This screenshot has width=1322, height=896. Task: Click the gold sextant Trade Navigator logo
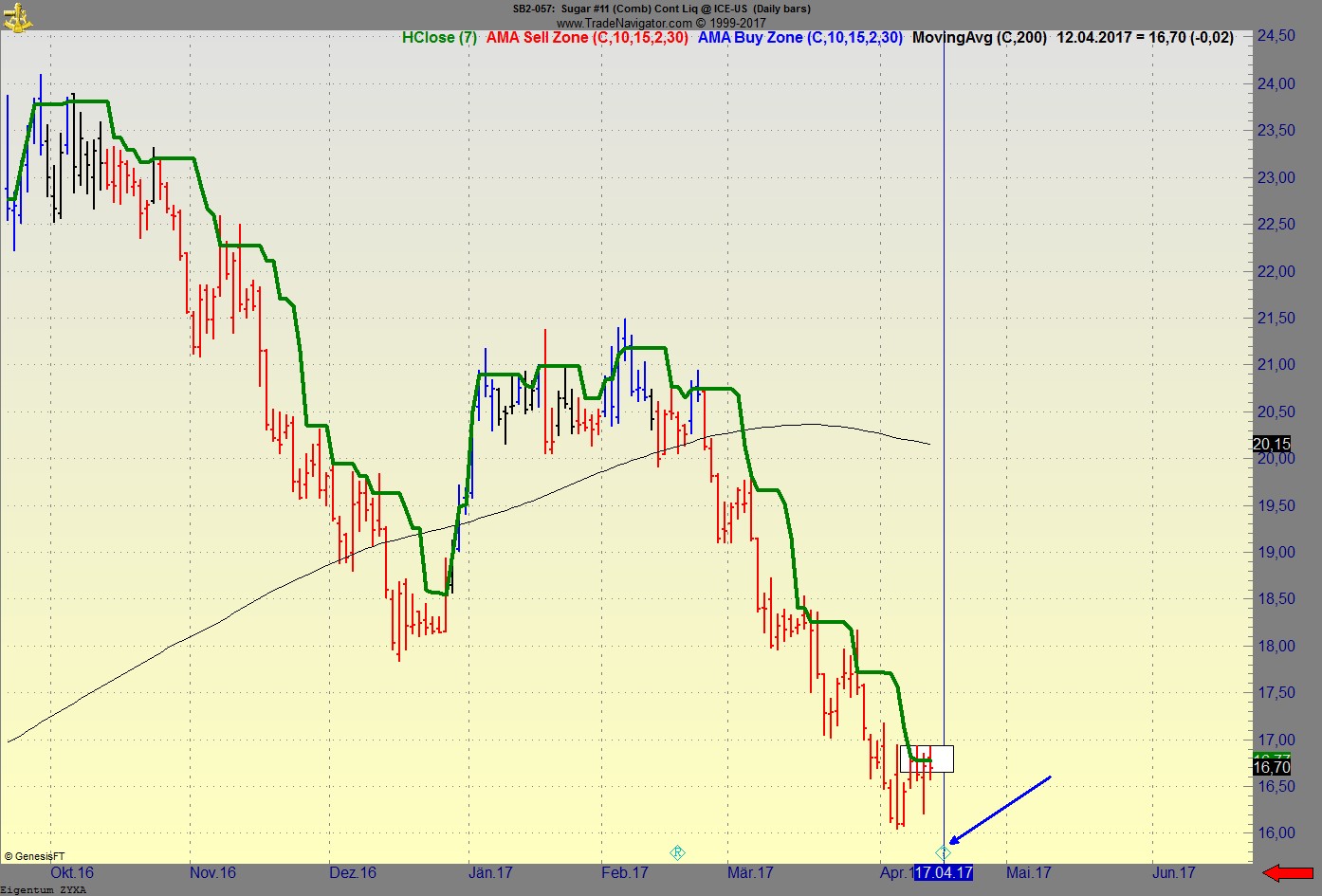click(17, 16)
